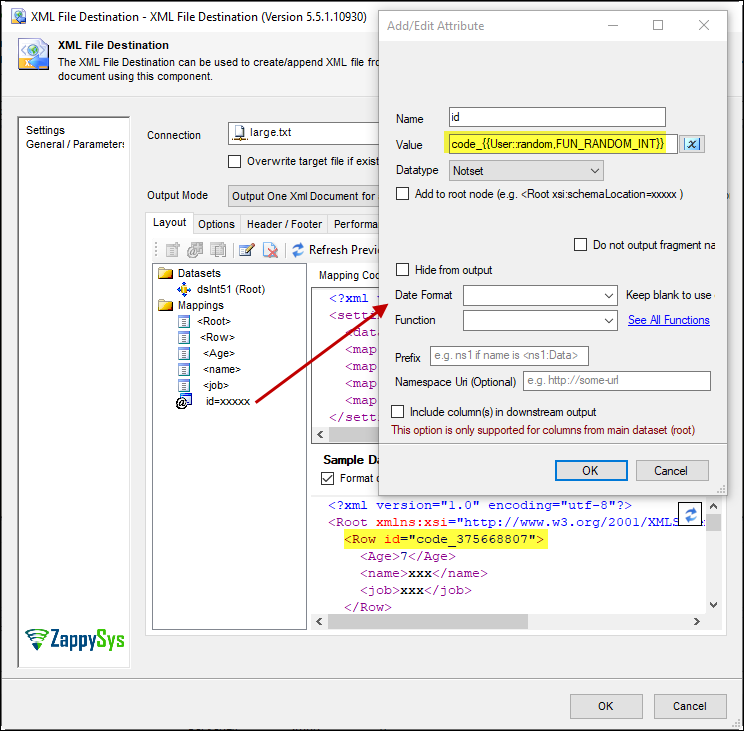744x731 pixels.
Task: Click the sample XML horizontal scrollbar thumb
Action: [x=428, y=621]
